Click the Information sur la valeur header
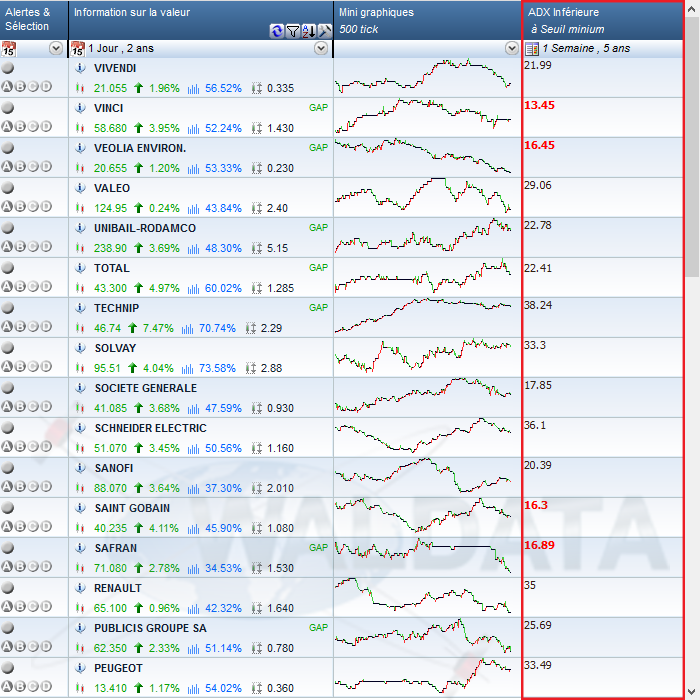 201,20
